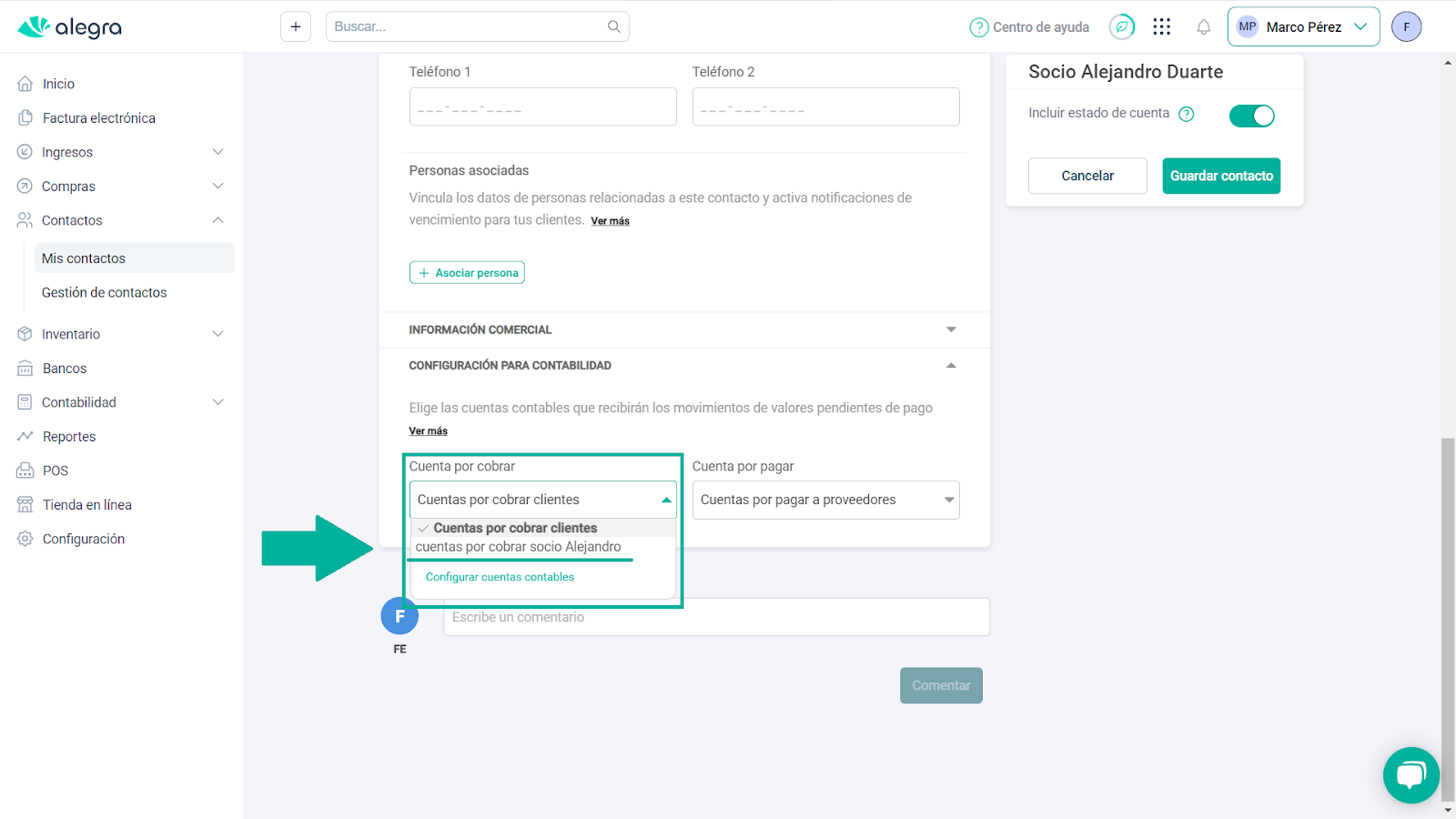The image size is (1456, 819).
Task: Click the Inventario box icon
Action: tap(25, 334)
